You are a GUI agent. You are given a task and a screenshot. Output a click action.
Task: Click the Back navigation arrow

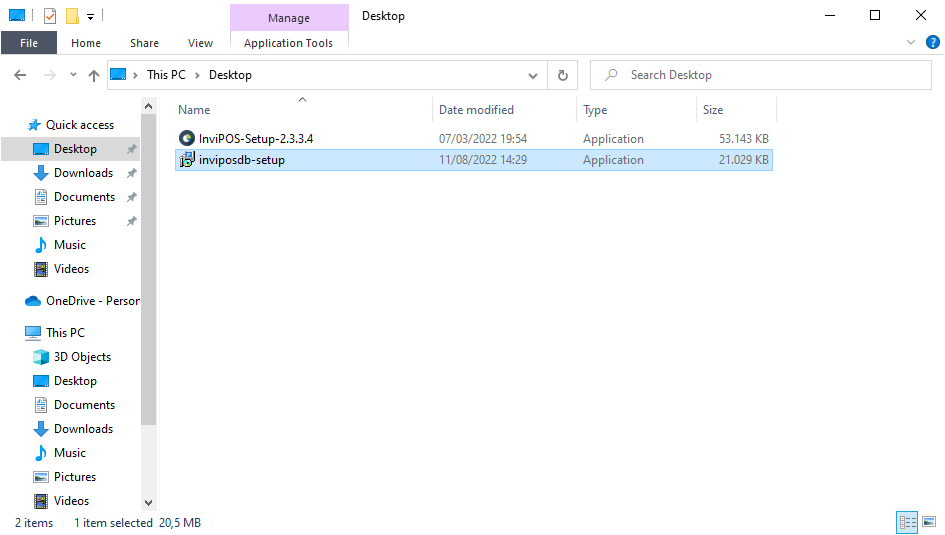tap(21, 75)
